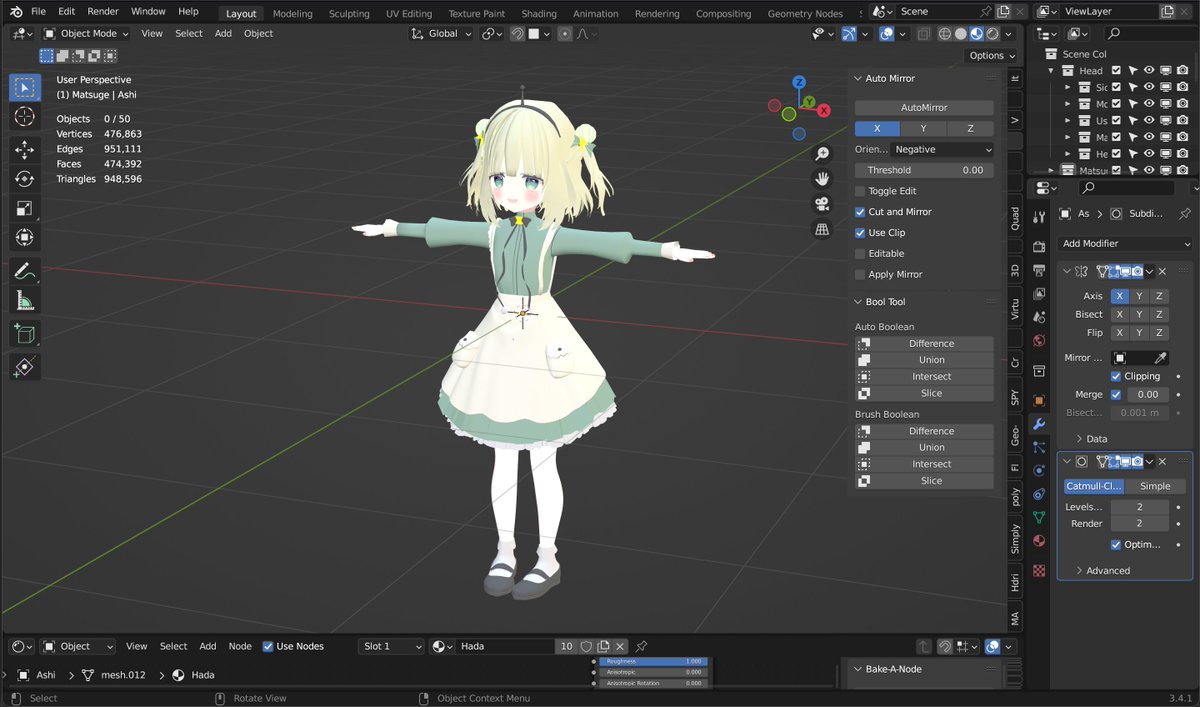This screenshot has height=707, width=1200.
Task: Open the Orientation Negative dropdown
Action: click(x=943, y=149)
